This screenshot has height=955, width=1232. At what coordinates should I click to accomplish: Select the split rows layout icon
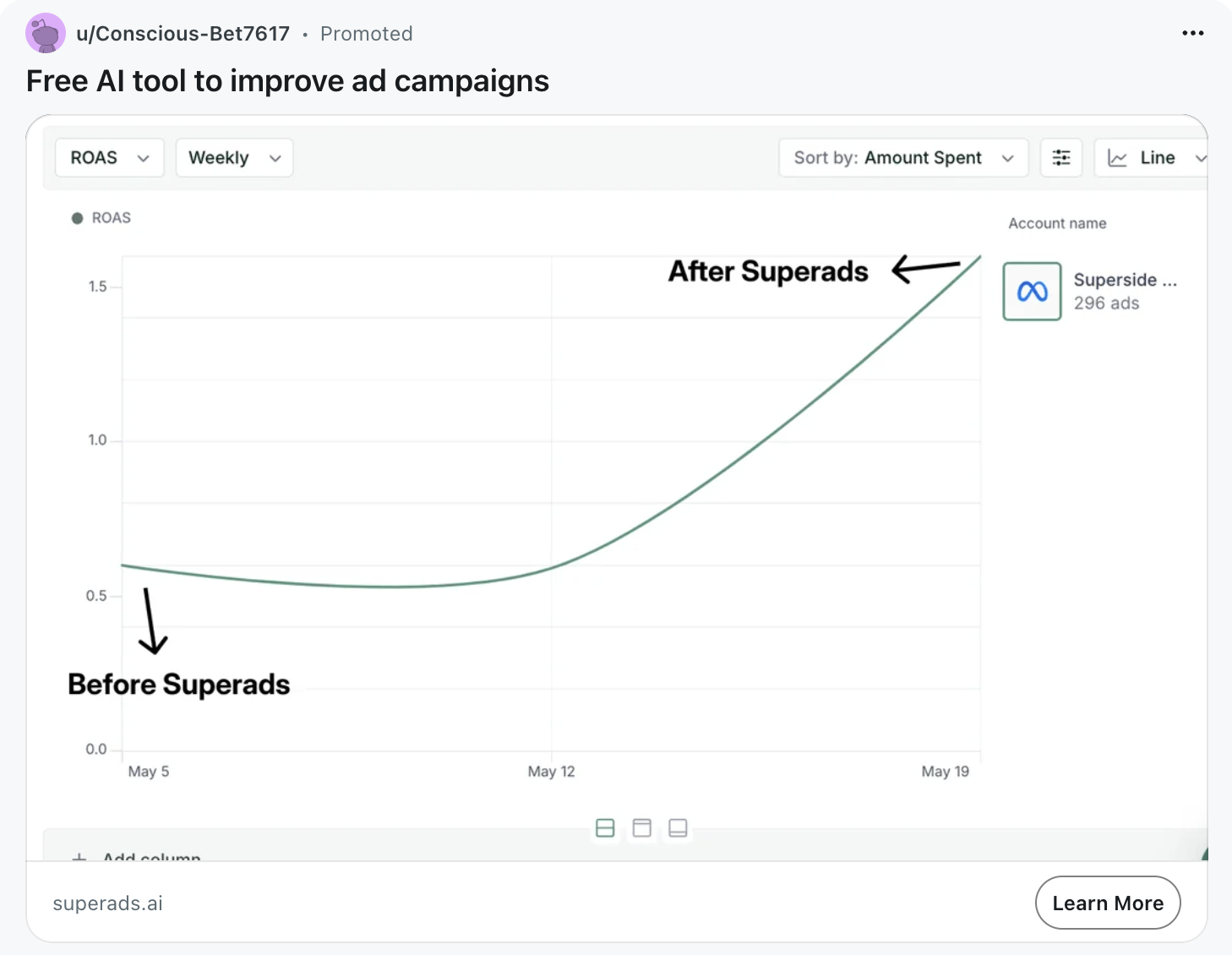click(605, 828)
